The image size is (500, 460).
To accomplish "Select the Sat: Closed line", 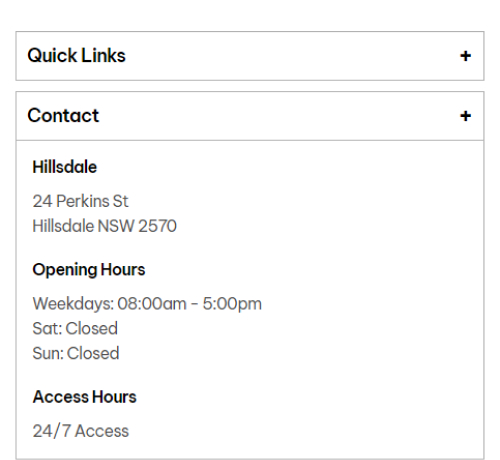I will click(x=75, y=328).
